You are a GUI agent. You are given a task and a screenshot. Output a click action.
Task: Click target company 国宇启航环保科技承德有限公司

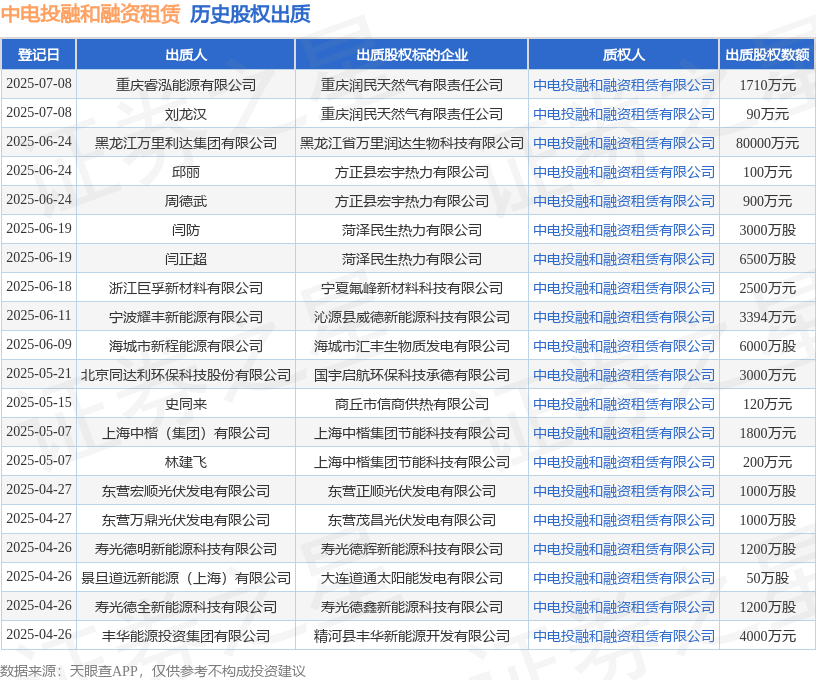pyautogui.click(x=412, y=375)
